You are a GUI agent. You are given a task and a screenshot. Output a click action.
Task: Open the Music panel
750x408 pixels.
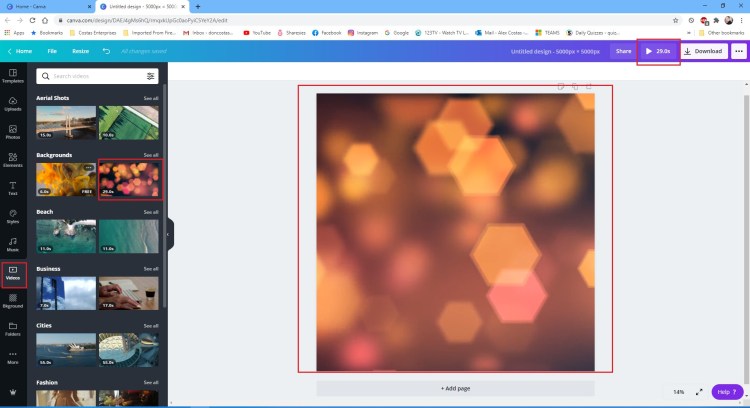13,243
